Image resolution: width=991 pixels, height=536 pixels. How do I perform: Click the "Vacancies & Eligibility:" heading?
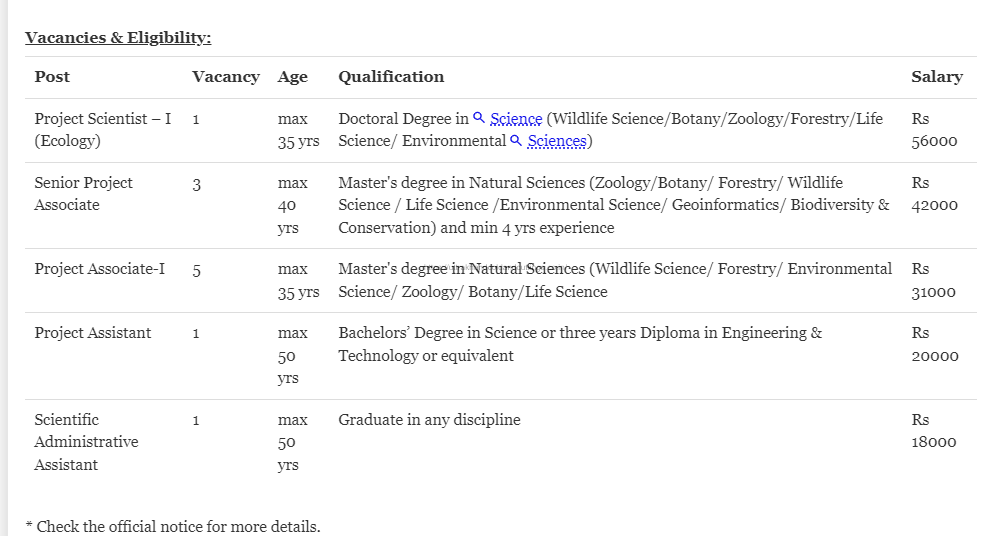pos(118,38)
